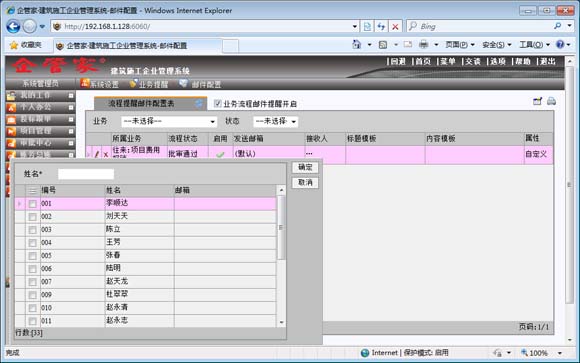Click the IE printer icon in command bar
The height and width of the screenshot is (363, 580).
pyautogui.click(x=424, y=44)
